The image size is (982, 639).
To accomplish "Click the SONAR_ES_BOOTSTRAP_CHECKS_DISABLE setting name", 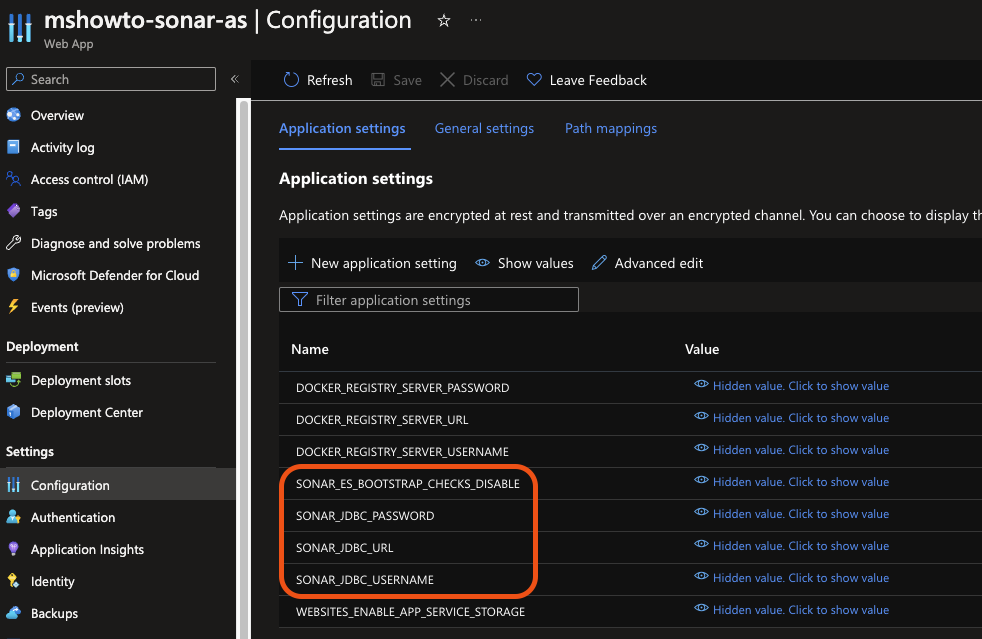I will coord(408,484).
